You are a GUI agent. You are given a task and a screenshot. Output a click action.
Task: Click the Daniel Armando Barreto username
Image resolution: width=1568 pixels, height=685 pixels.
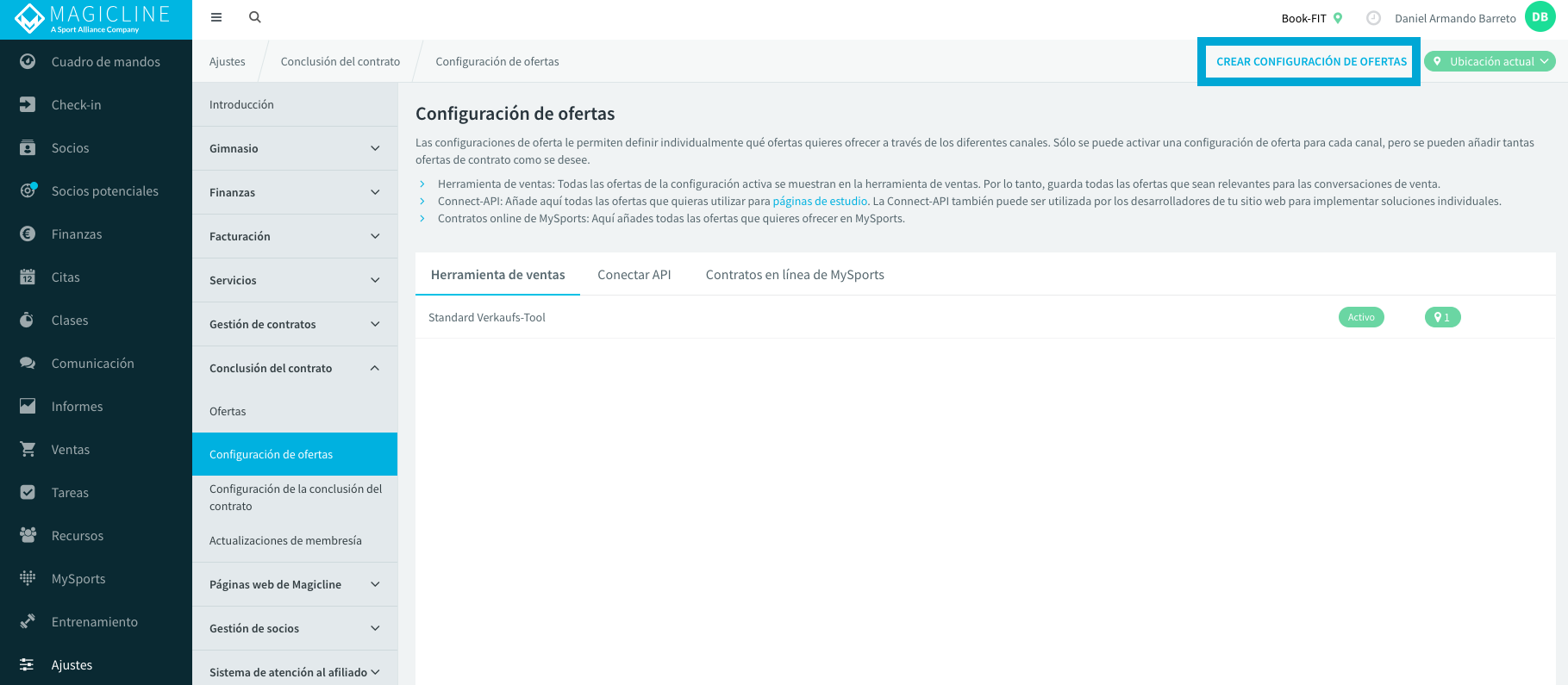coord(1455,18)
